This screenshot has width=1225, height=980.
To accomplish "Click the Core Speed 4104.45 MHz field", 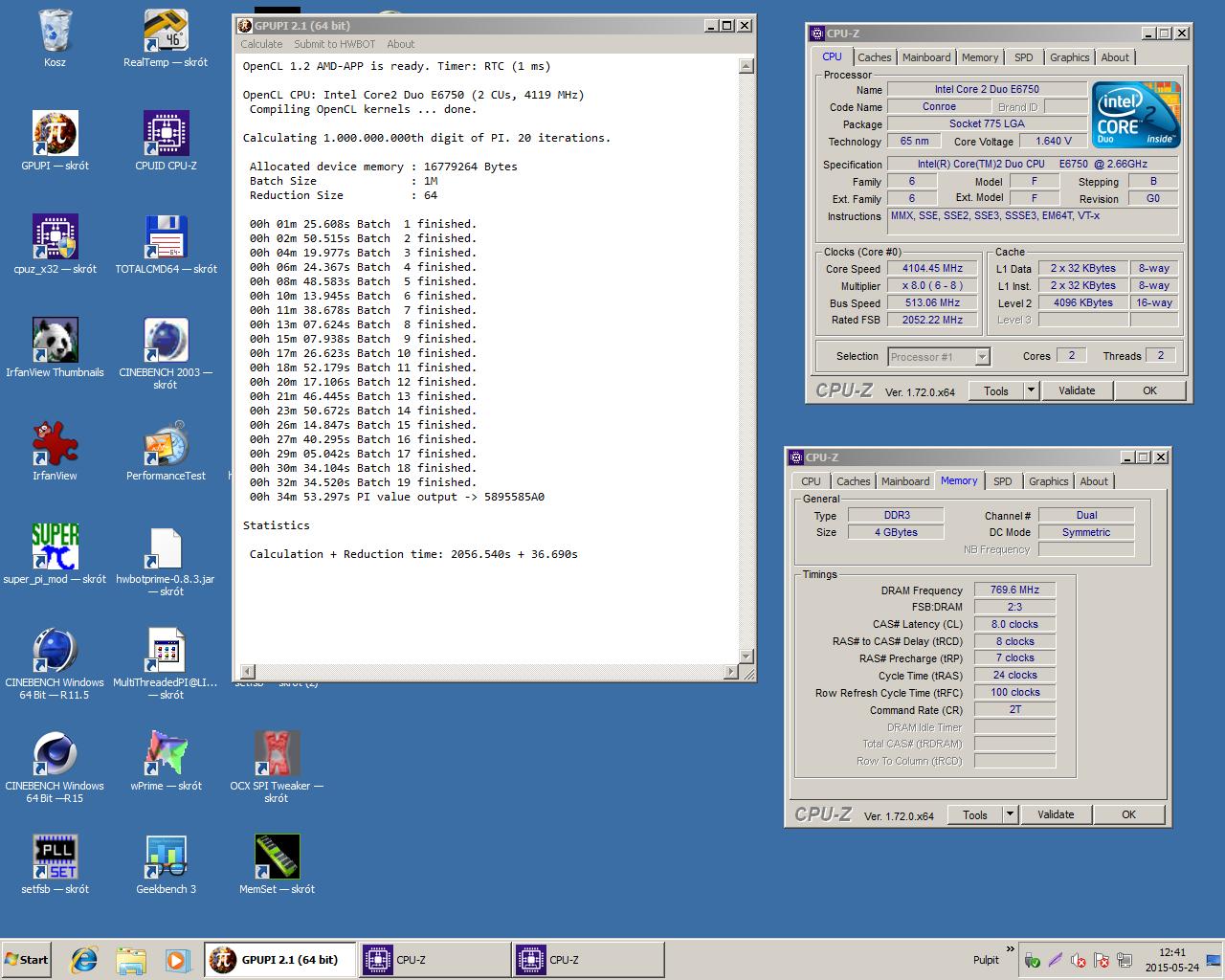I will (933, 269).
